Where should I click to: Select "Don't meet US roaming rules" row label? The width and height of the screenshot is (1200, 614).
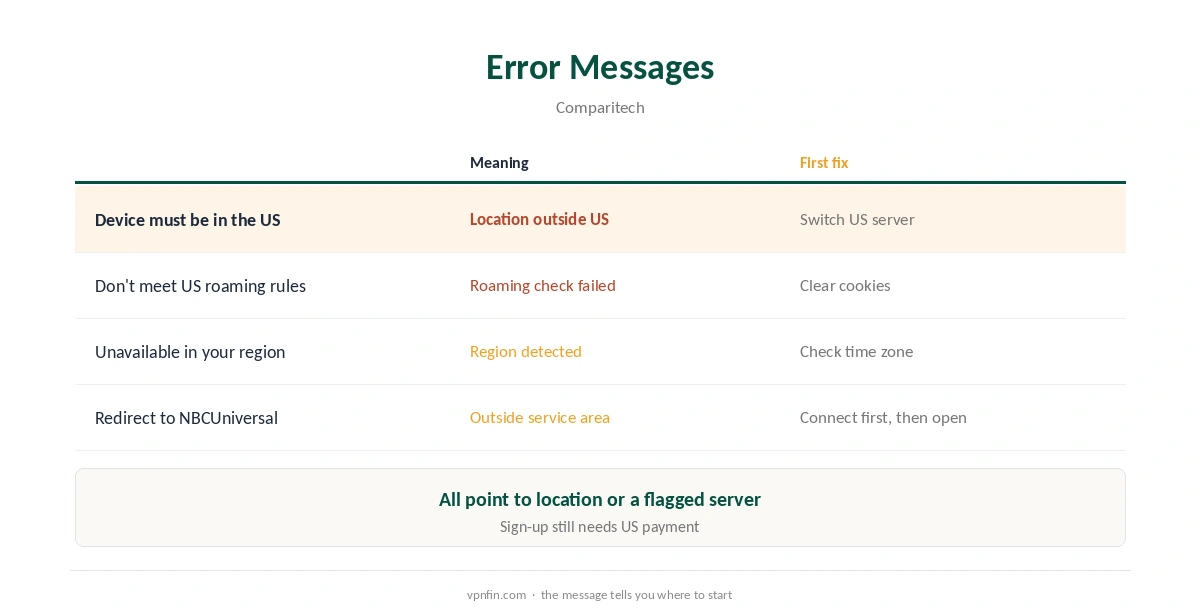(200, 286)
